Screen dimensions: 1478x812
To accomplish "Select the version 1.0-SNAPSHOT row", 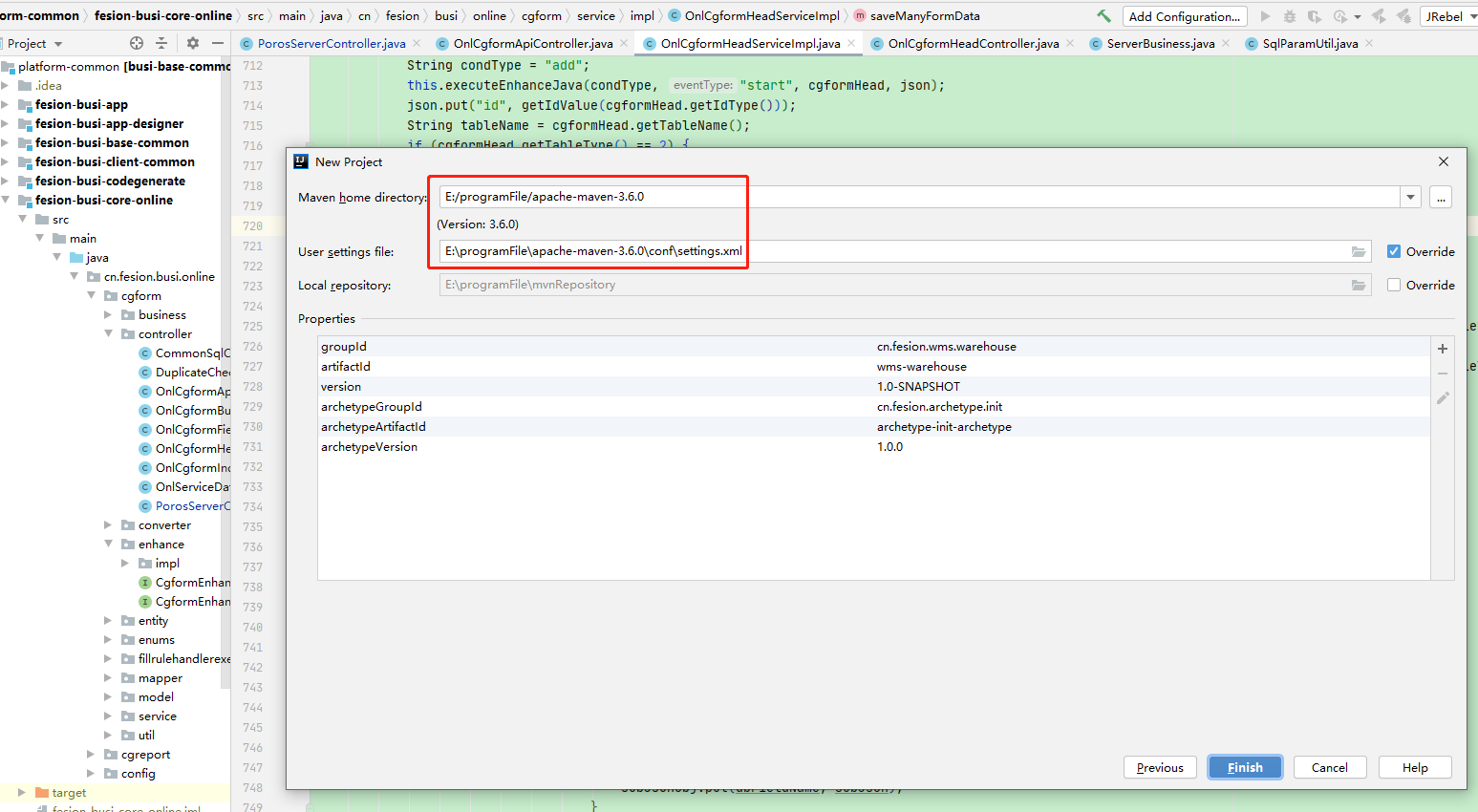I will click(874, 387).
